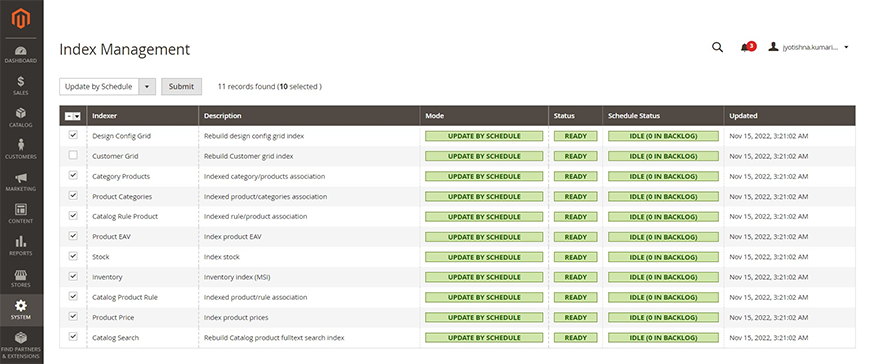This screenshot has height=364, width=870.
Task: Open the System sidebar menu
Action: coord(21,310)
